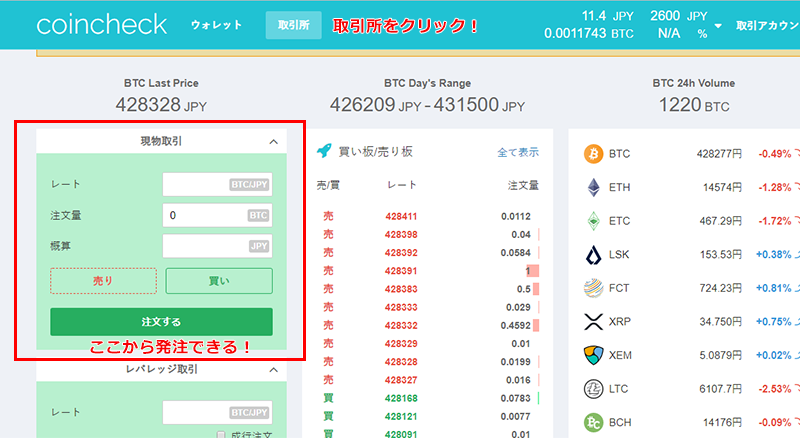Click XRP price 34.750円
This screenshot has height=438, width=800.
coord(721,322)
